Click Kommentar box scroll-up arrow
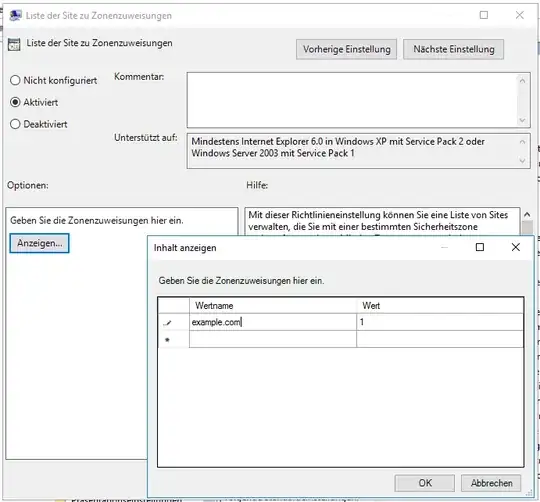540x502 pixels. point(522,81)
